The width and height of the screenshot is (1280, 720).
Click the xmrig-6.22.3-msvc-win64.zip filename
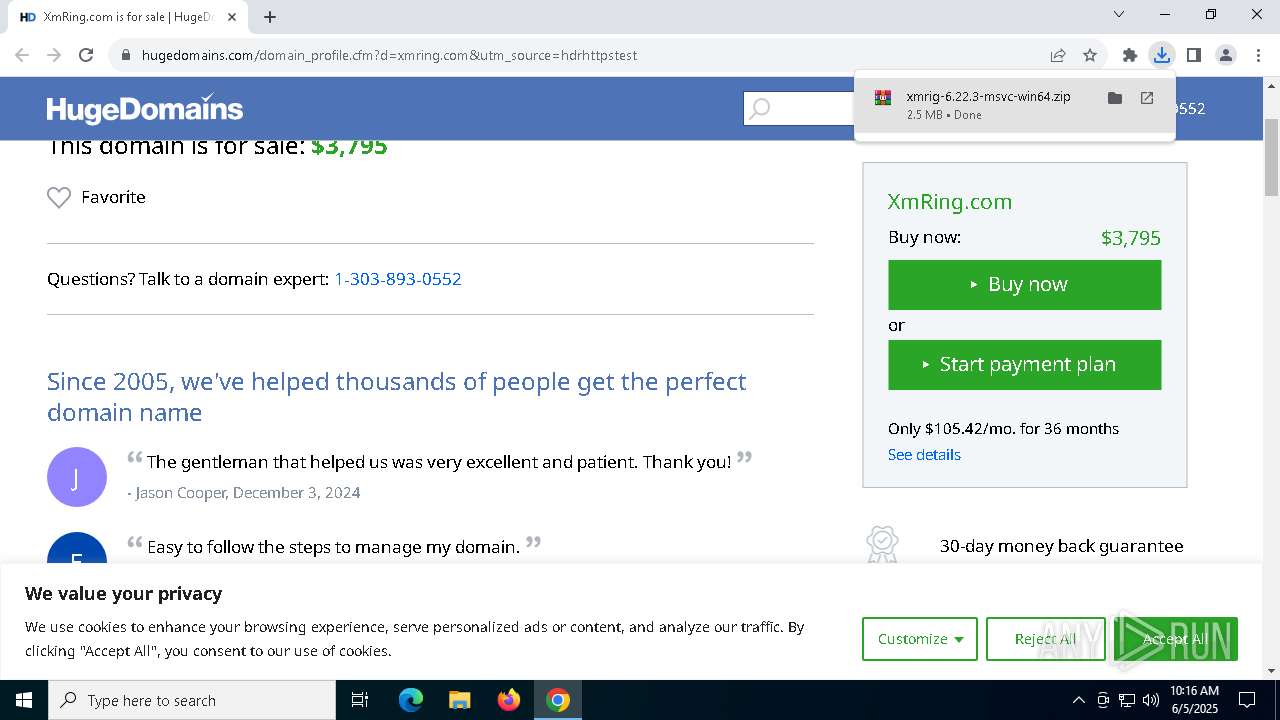[988, 97]
